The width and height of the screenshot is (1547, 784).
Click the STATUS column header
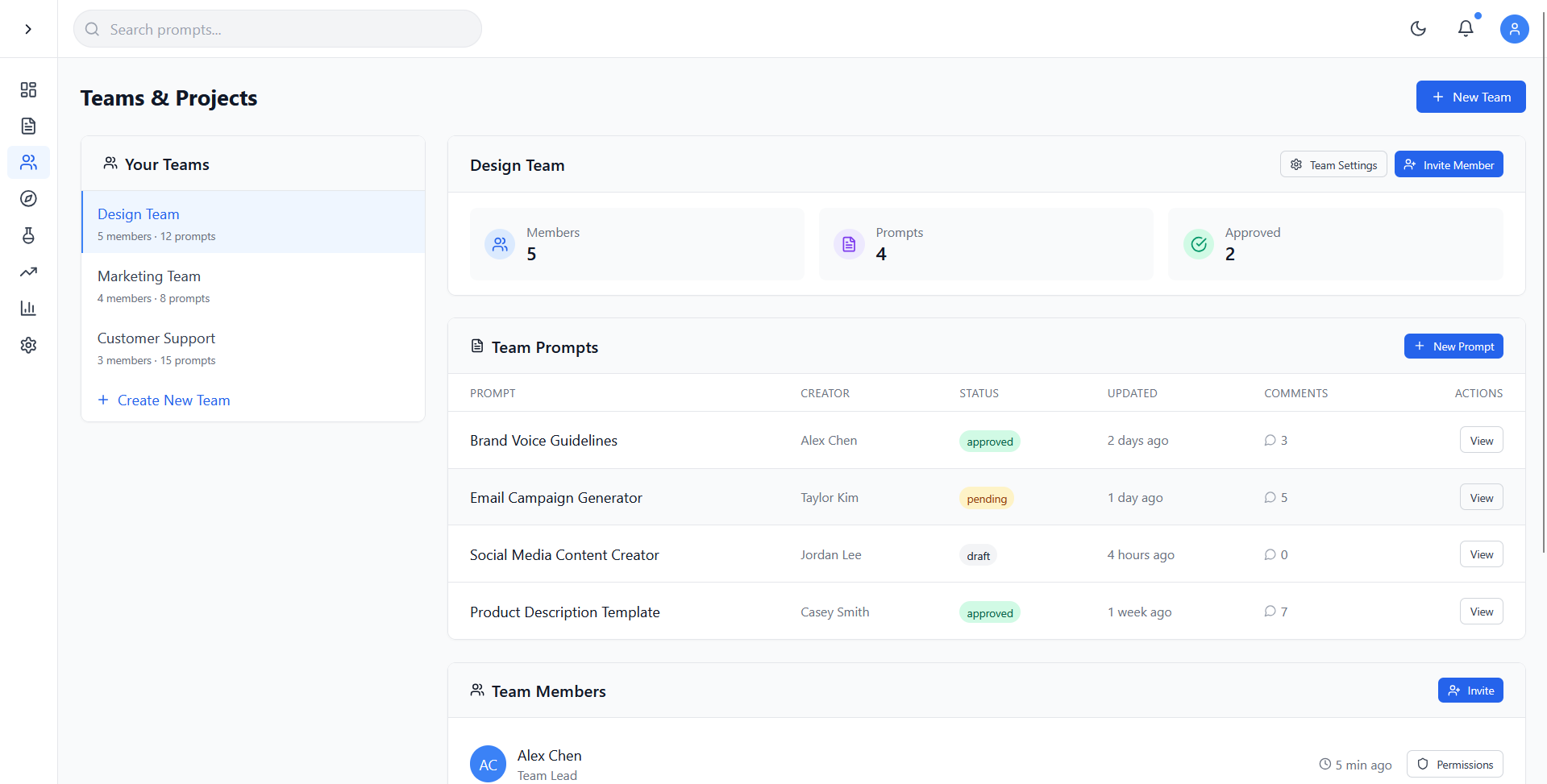(x=979, y=393)
